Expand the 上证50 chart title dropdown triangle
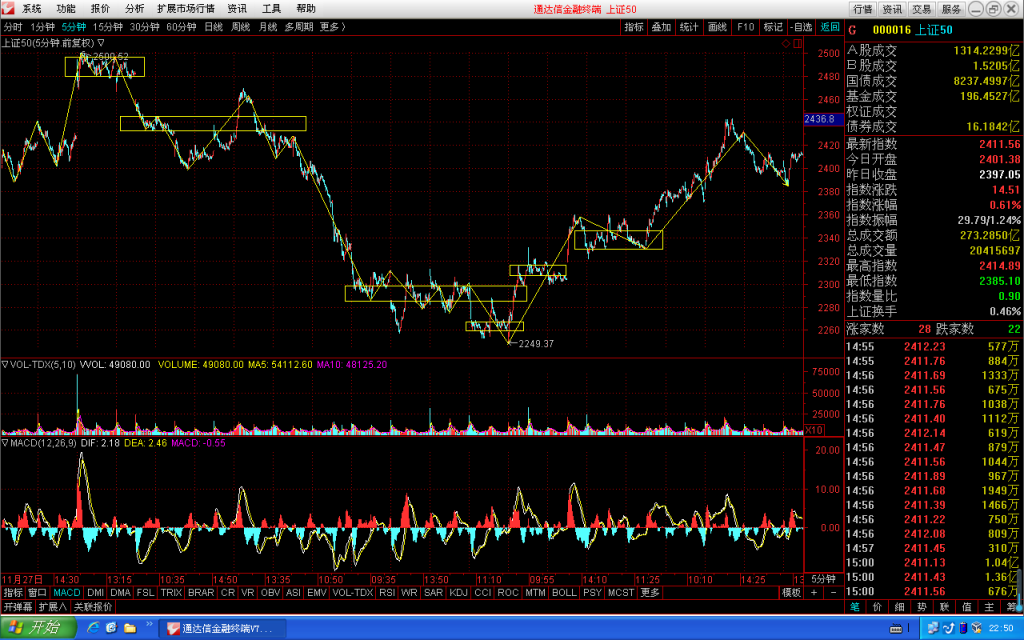Screen dimensions: 1024x640 101,43
